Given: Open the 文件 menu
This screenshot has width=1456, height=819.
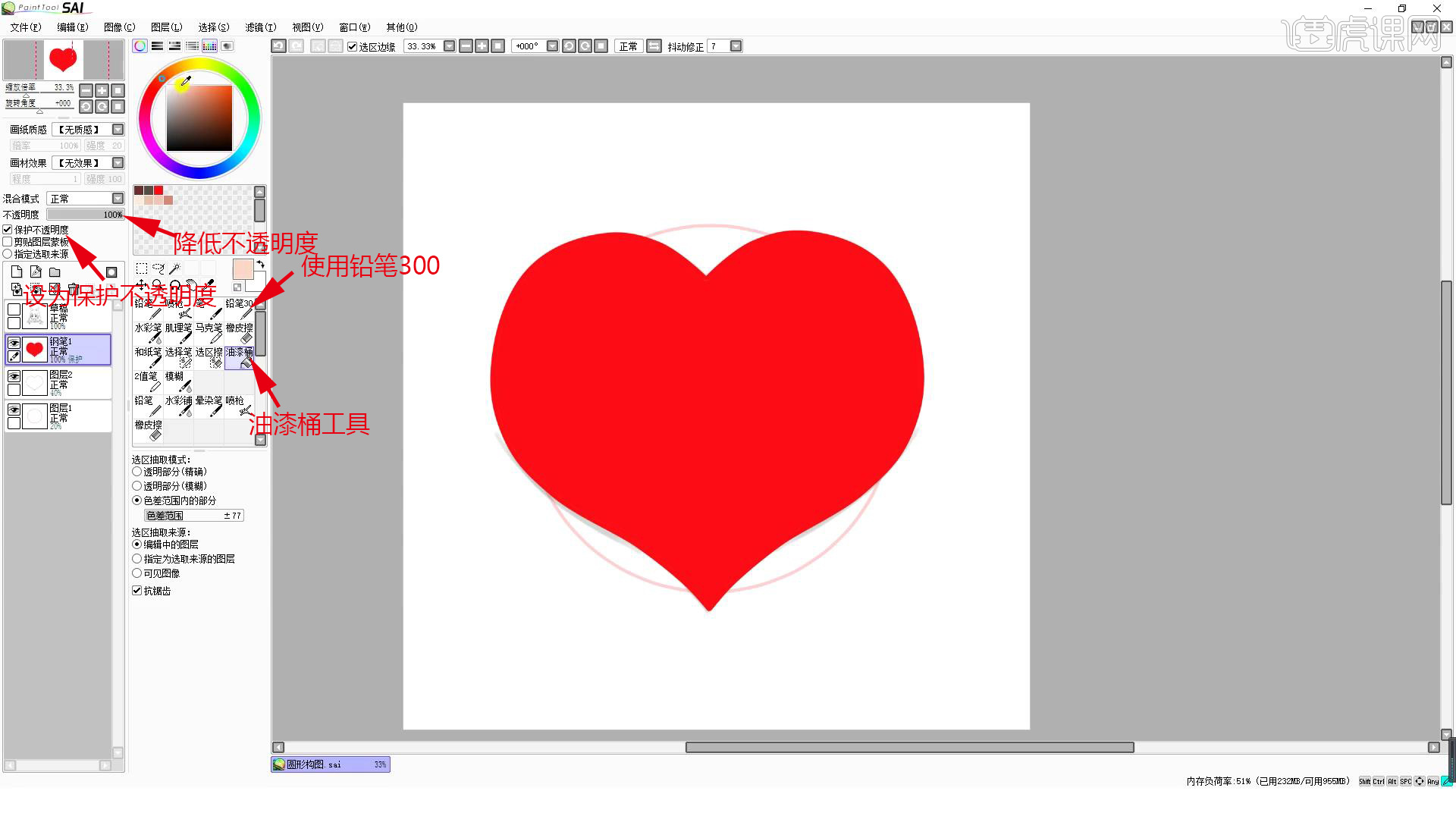Looking at the screenshot, I should click(26, 27).
